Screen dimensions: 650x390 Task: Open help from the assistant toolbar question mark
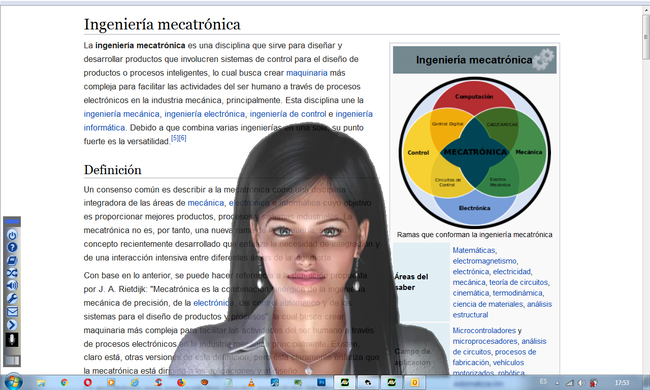[x=12, y=247]
